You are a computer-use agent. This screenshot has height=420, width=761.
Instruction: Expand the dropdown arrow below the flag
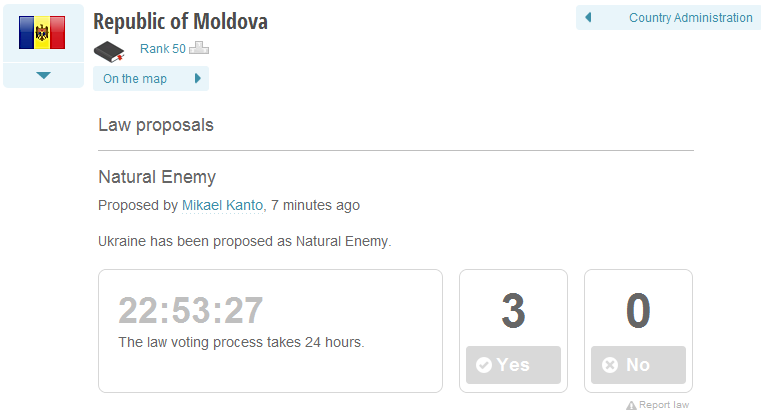43,75
